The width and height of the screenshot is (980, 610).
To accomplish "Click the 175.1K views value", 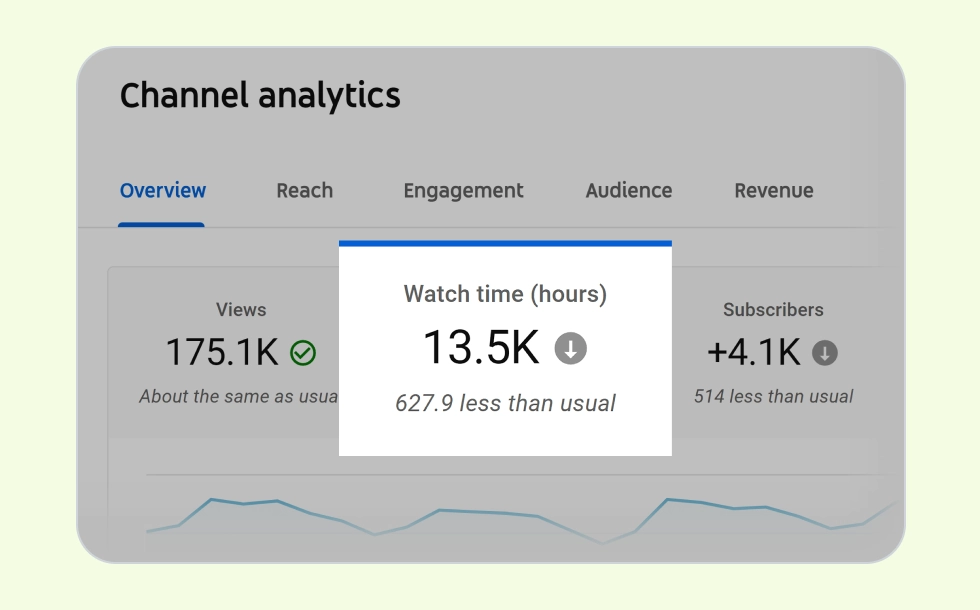I will (222, 352).
